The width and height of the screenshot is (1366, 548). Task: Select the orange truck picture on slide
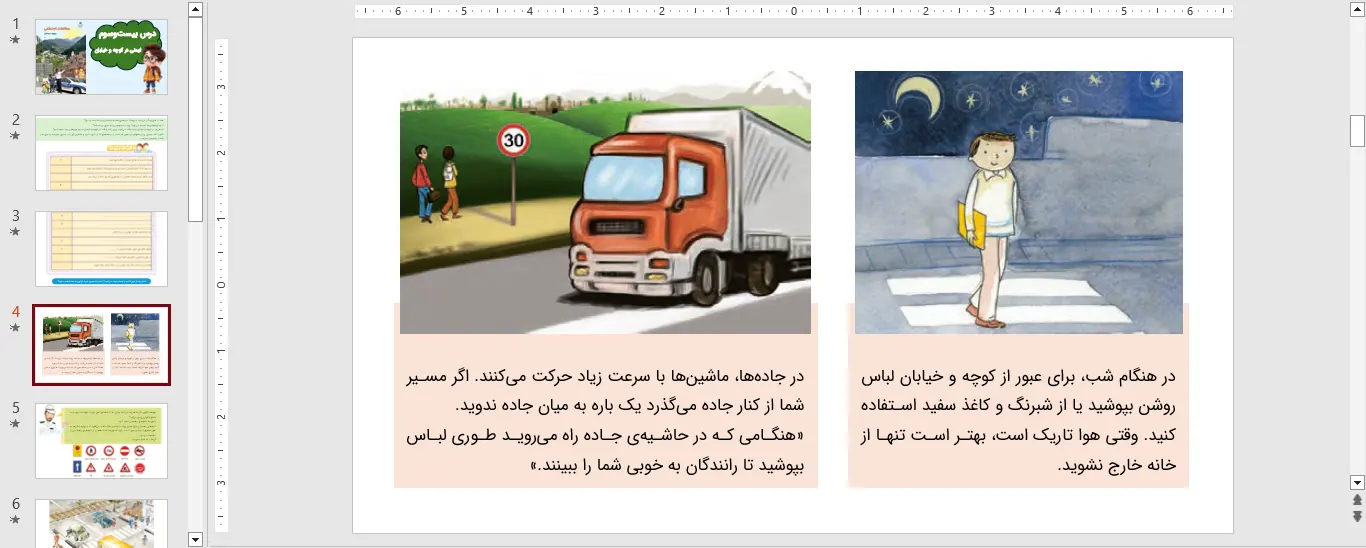(605, 202)
